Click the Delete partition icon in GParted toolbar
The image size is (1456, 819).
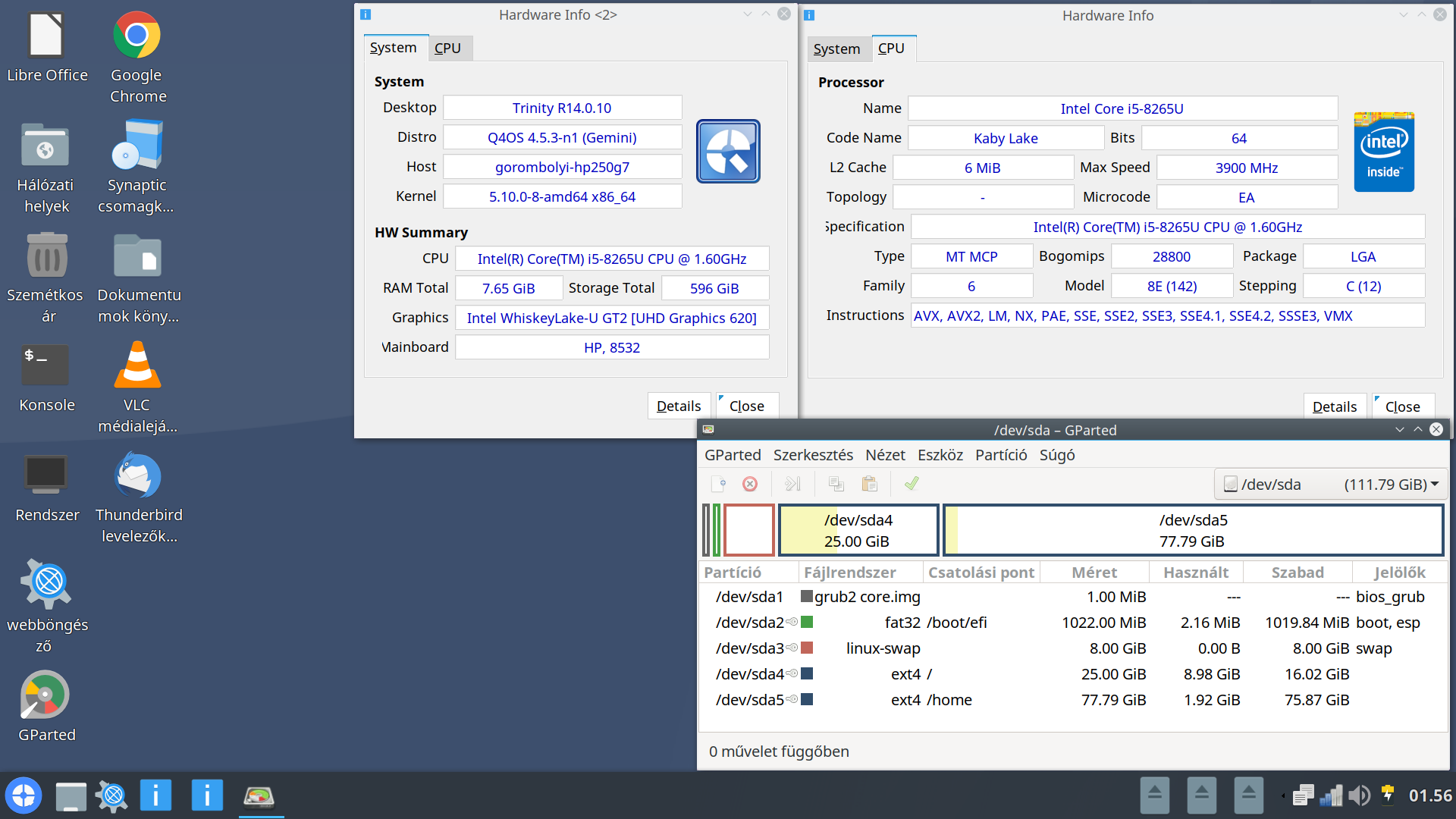pos(750,484)
